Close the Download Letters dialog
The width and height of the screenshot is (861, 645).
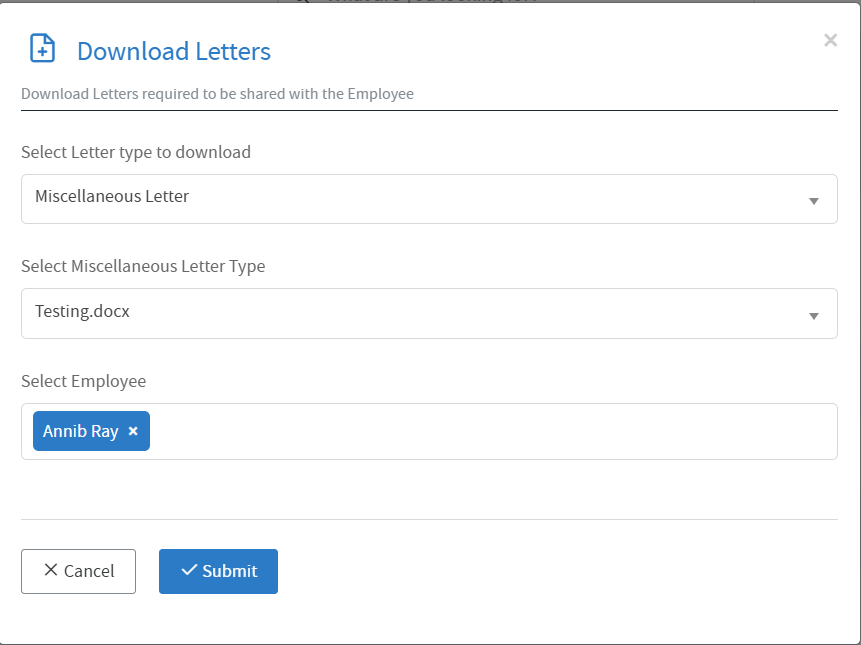[830, 41]
